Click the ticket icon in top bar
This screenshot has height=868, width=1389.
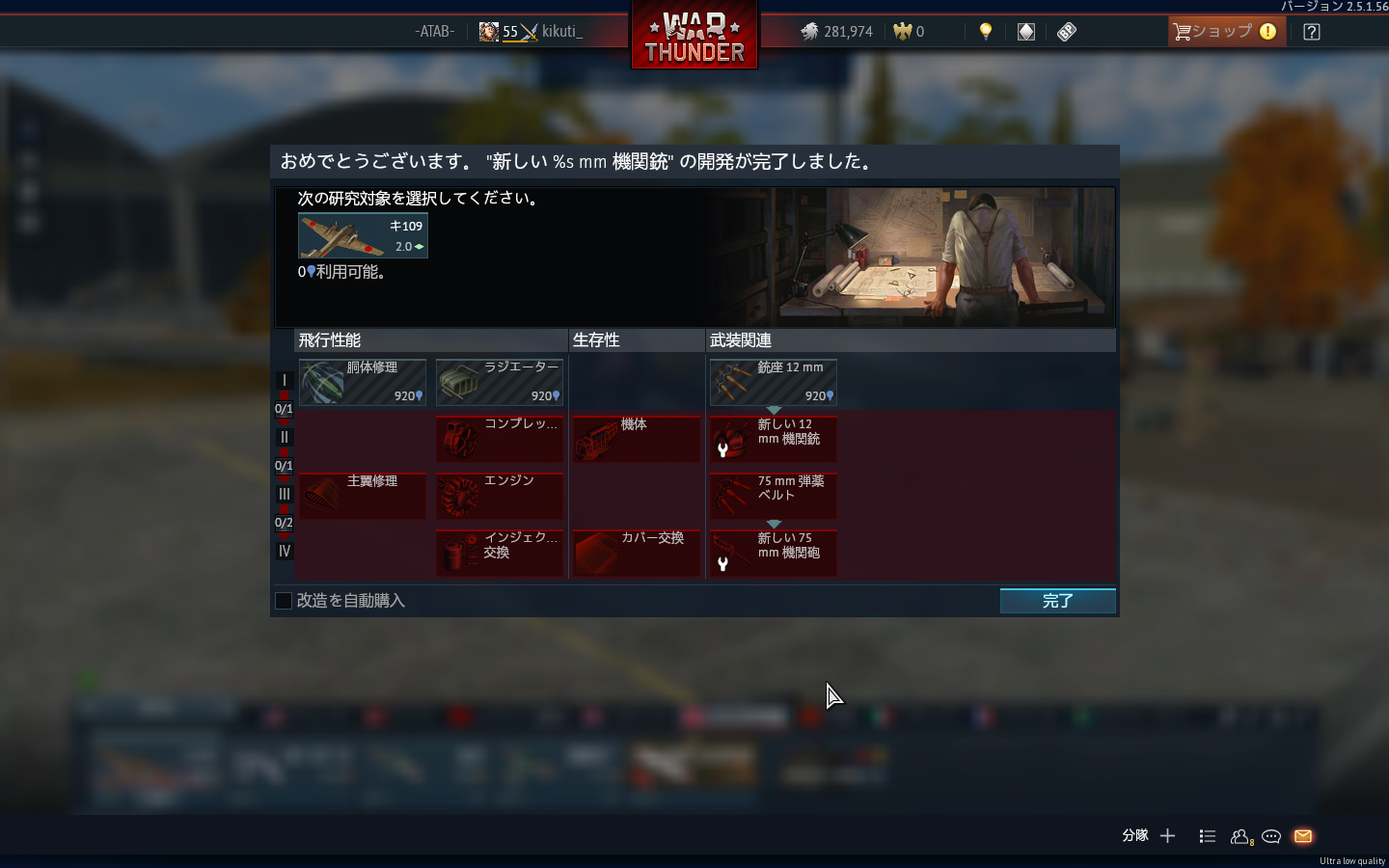point(1066,32)
